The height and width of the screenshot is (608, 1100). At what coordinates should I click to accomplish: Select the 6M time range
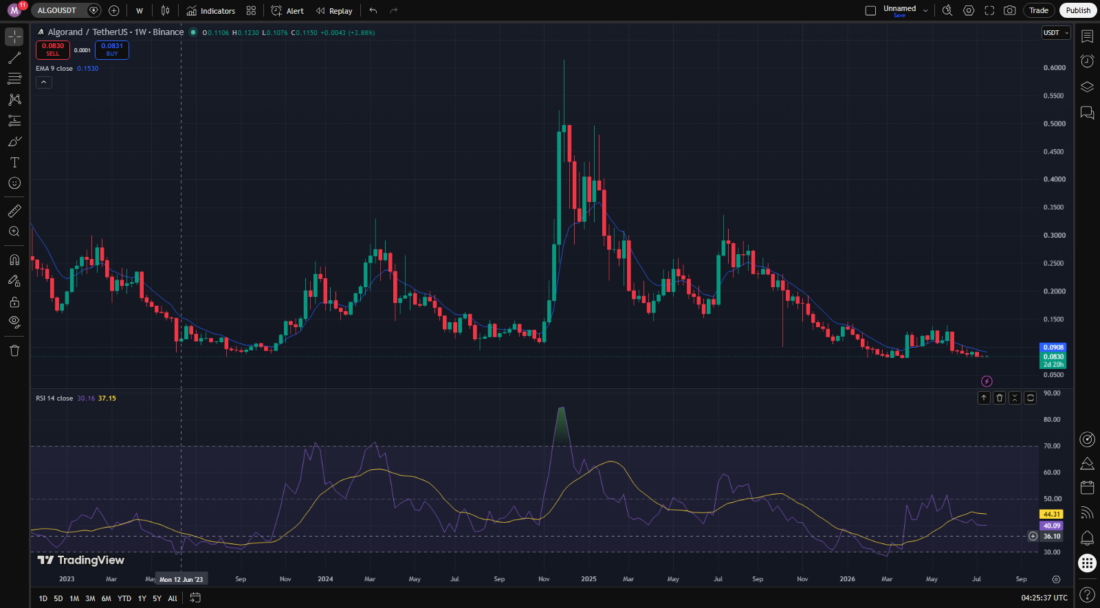click(106, 598)
